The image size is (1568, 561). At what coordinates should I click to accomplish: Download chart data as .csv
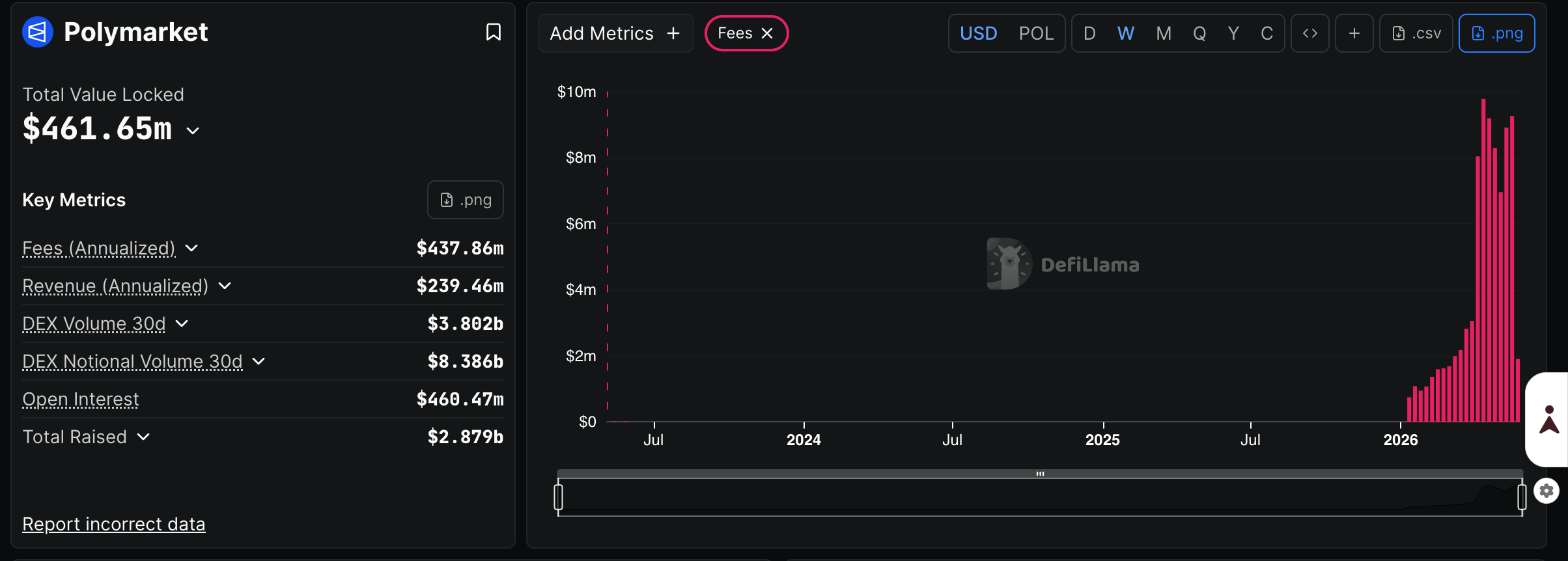[1416, 33]
